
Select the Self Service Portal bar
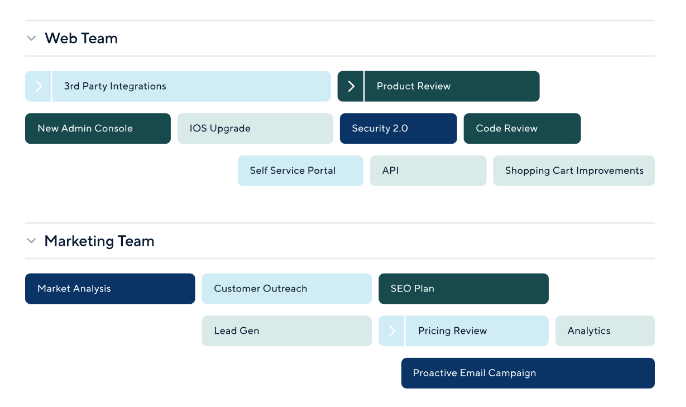coord(301,171)
